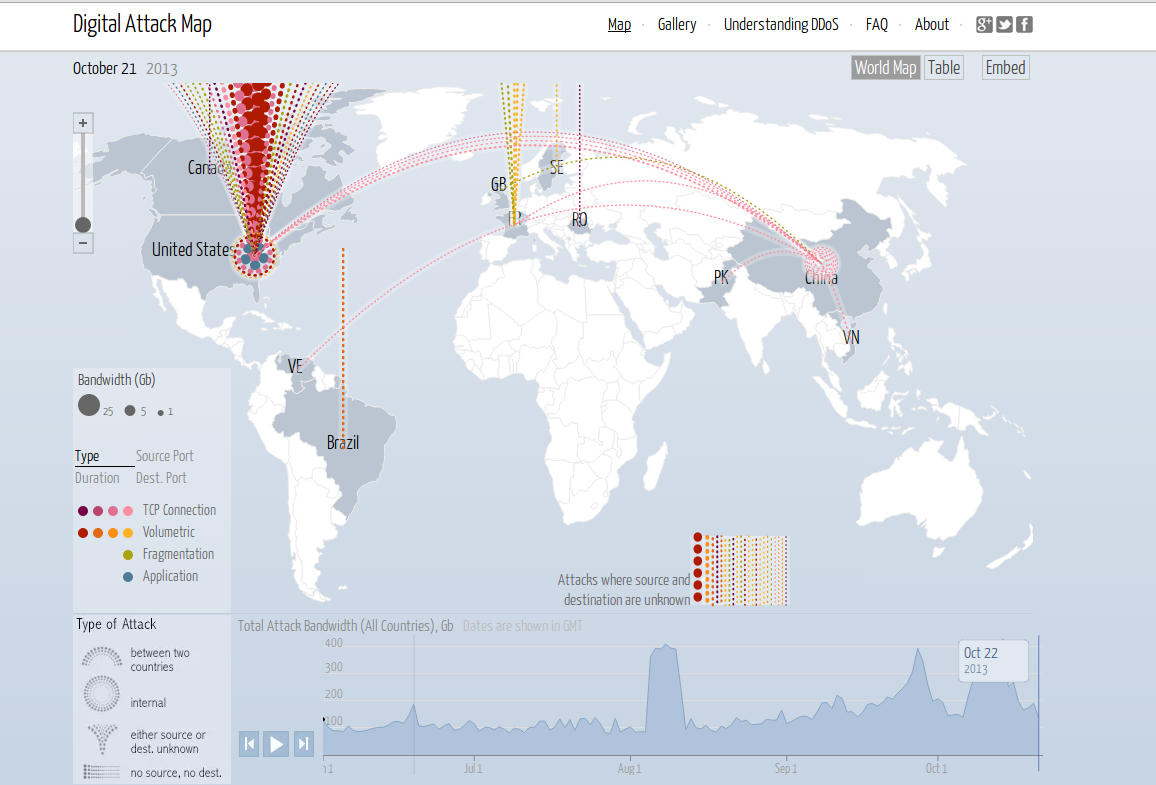Viewport: 1156px width, 785px height.
Task: Share via the Facebook icon
Action: pyautogui.click(x=1025, y=25)
